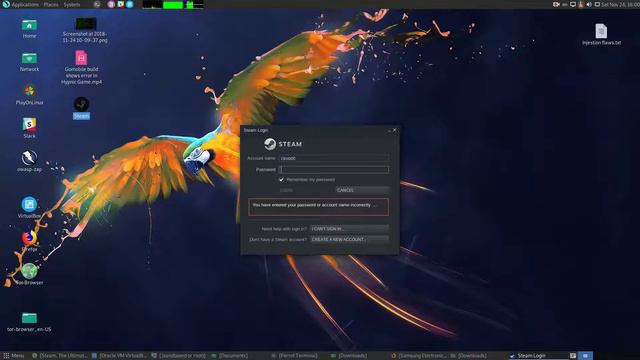
Task: Open the tor-browser_en-US folder
Action: pyautogui.click(x=29, y=322)
